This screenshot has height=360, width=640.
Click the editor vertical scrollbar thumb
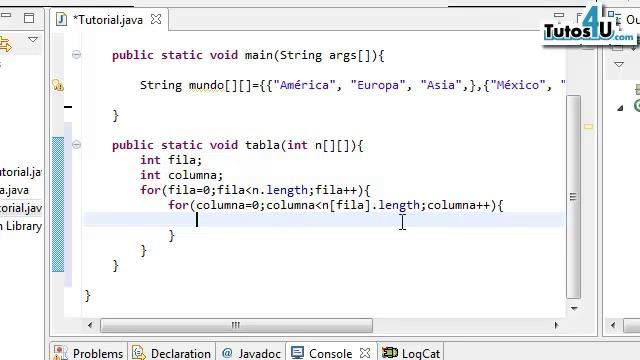coord(573,197)
